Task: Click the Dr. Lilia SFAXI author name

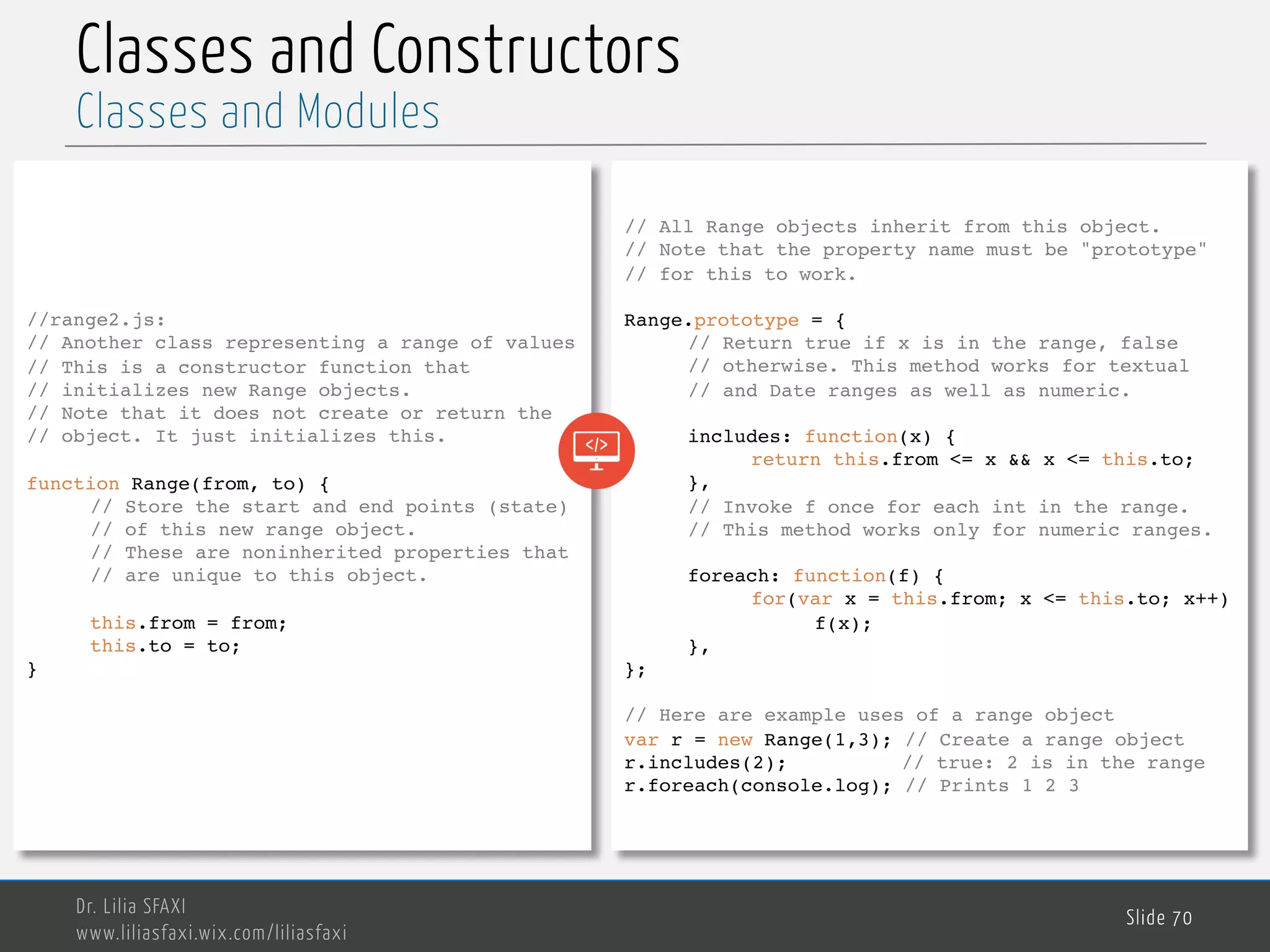Action: point(131,906)
